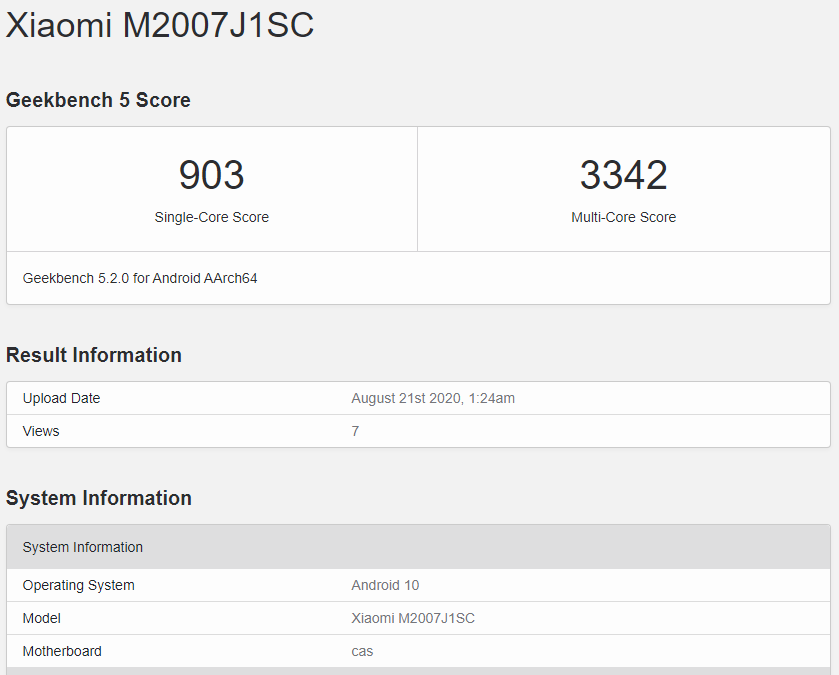The width and height of the screenshot is (839, 675).
Task: Click the Views label
Action: [41, 431]
